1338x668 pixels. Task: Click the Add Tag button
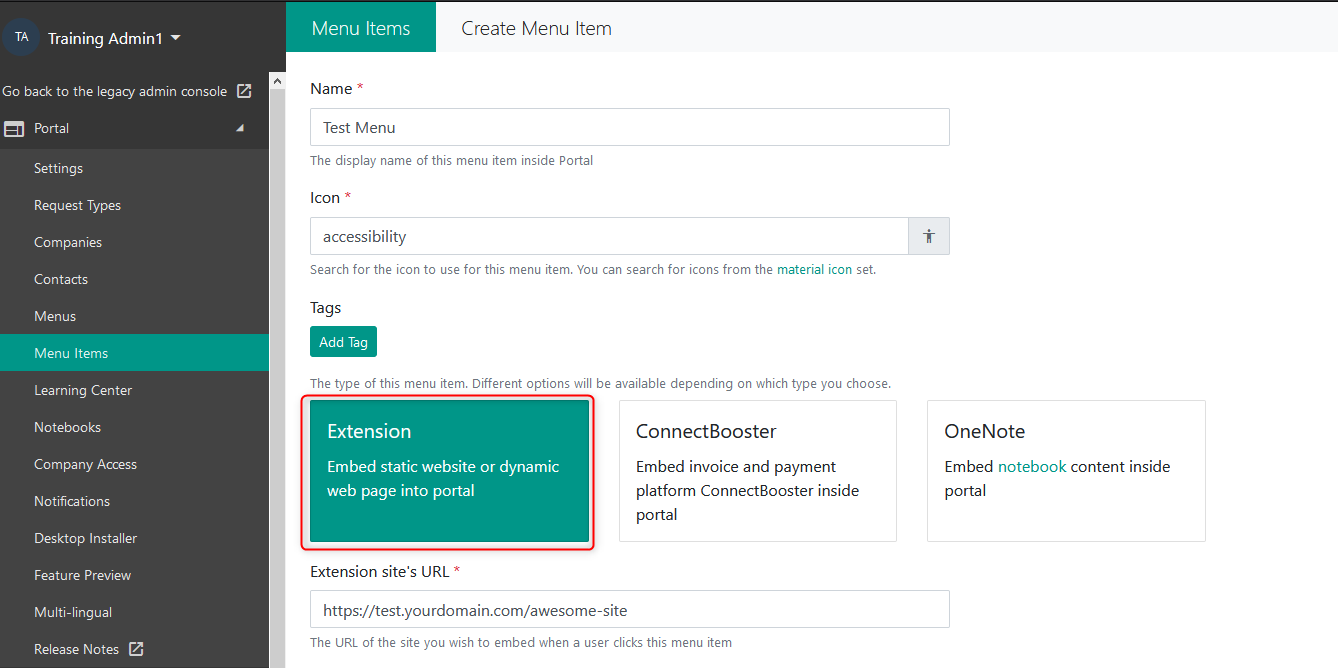(343, 342)
